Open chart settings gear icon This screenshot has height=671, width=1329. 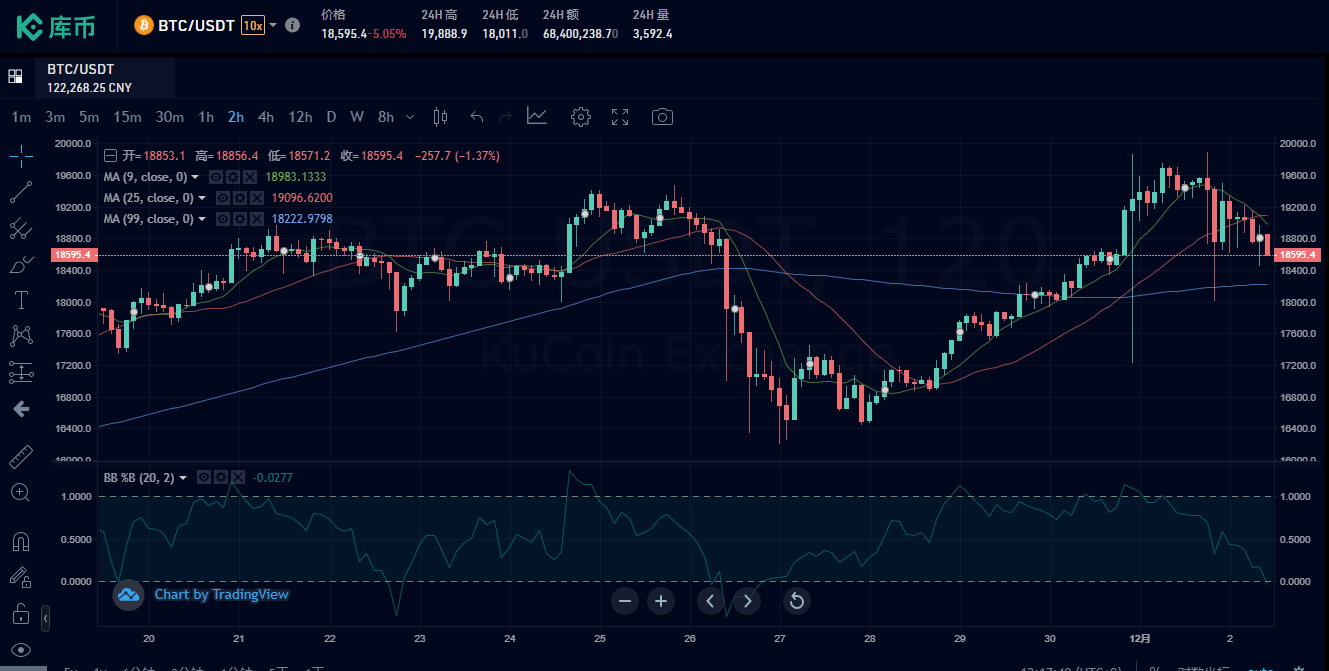click(581, 117)
